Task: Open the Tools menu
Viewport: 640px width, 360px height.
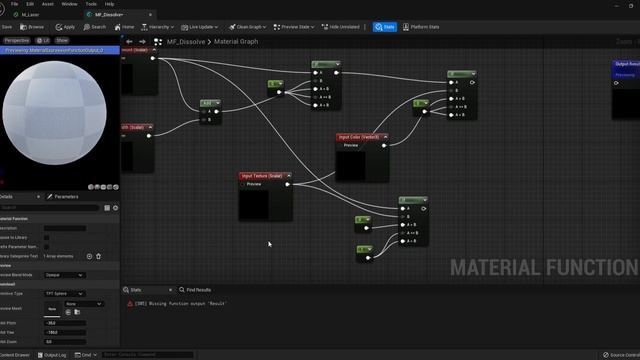Action: click(91, 4)
